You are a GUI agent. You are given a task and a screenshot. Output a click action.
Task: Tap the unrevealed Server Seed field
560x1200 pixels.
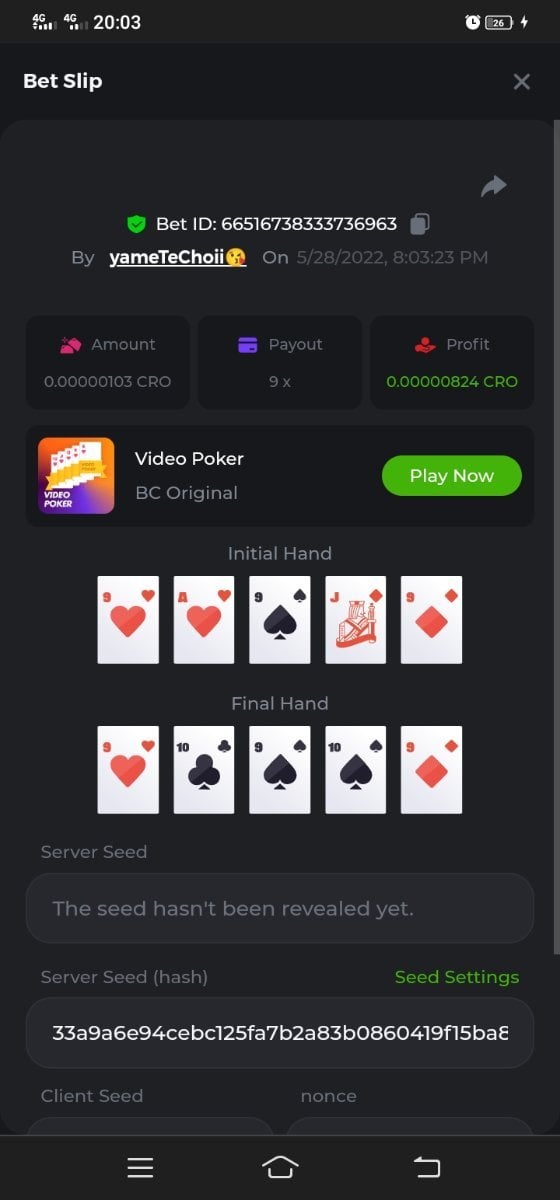tap(280, 908)
